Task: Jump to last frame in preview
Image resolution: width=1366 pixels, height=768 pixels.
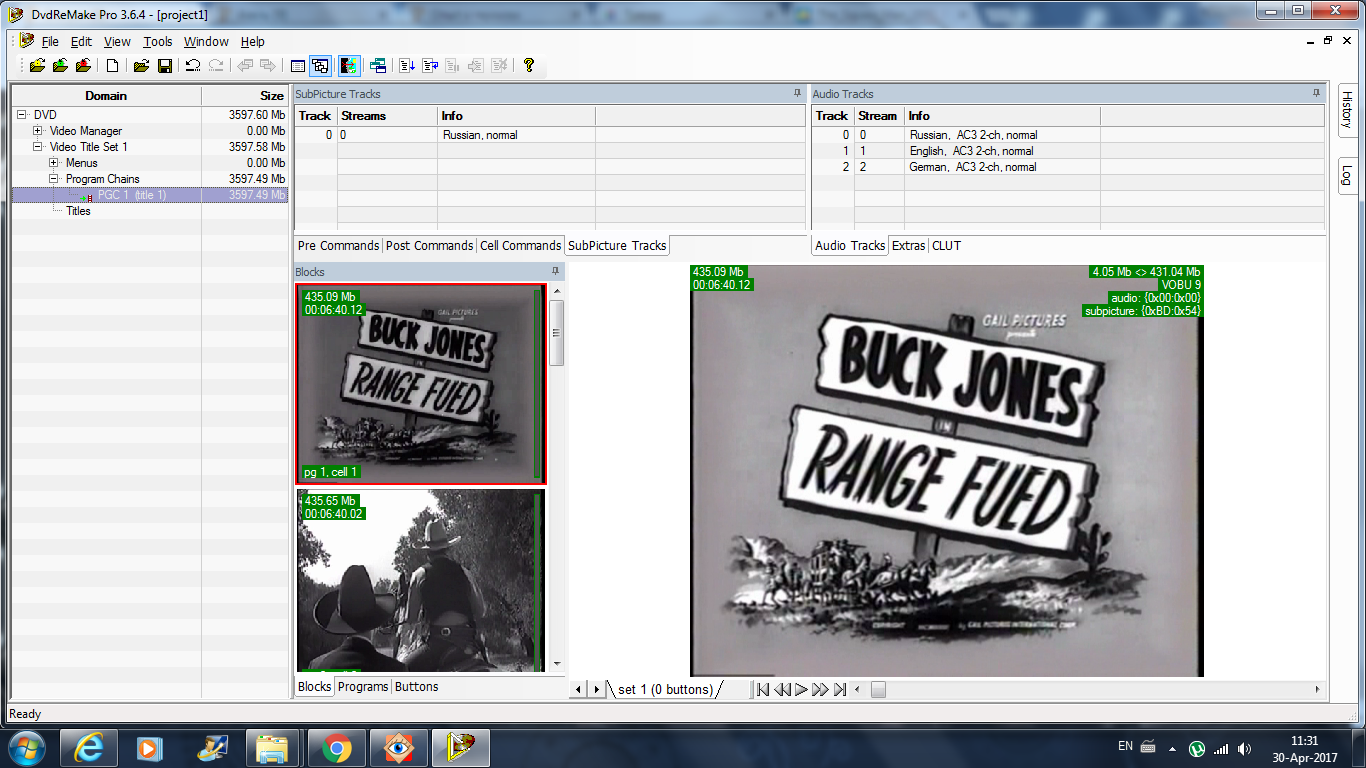Action: [x=840, y=689]
